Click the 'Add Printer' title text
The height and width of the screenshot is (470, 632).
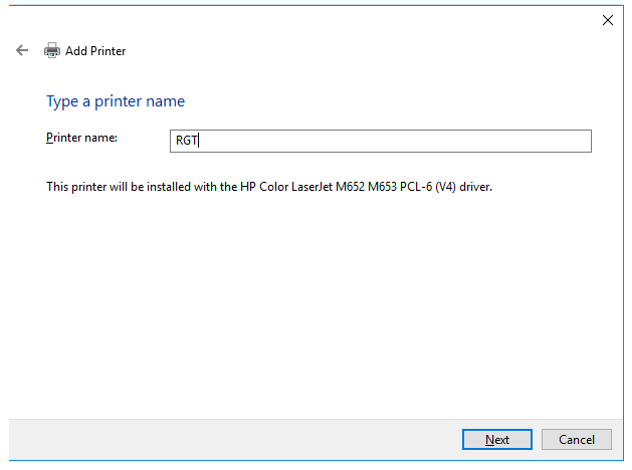[95, 51]
